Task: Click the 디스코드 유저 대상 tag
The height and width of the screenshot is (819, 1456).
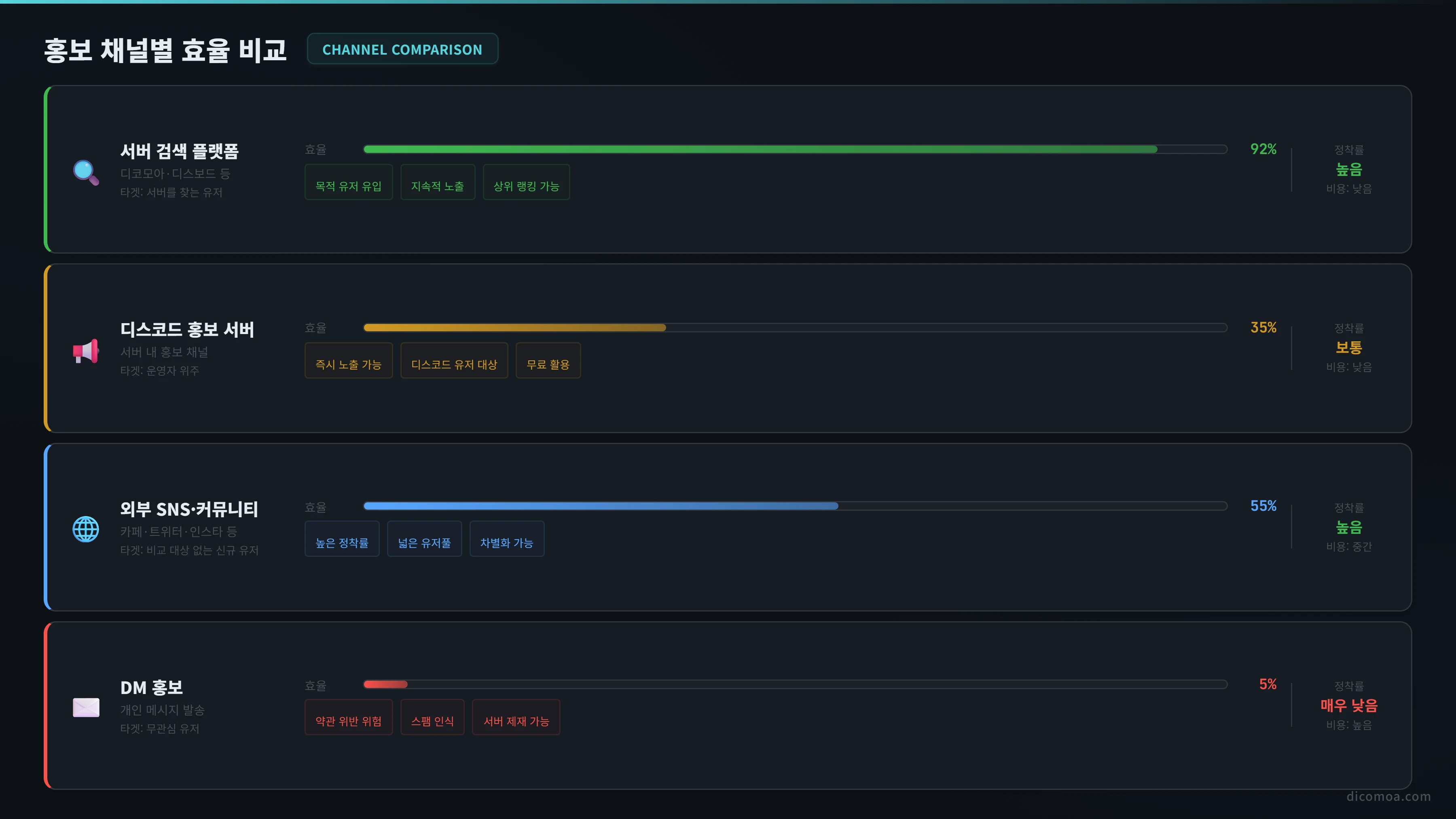Action: (x=454, y=361)
